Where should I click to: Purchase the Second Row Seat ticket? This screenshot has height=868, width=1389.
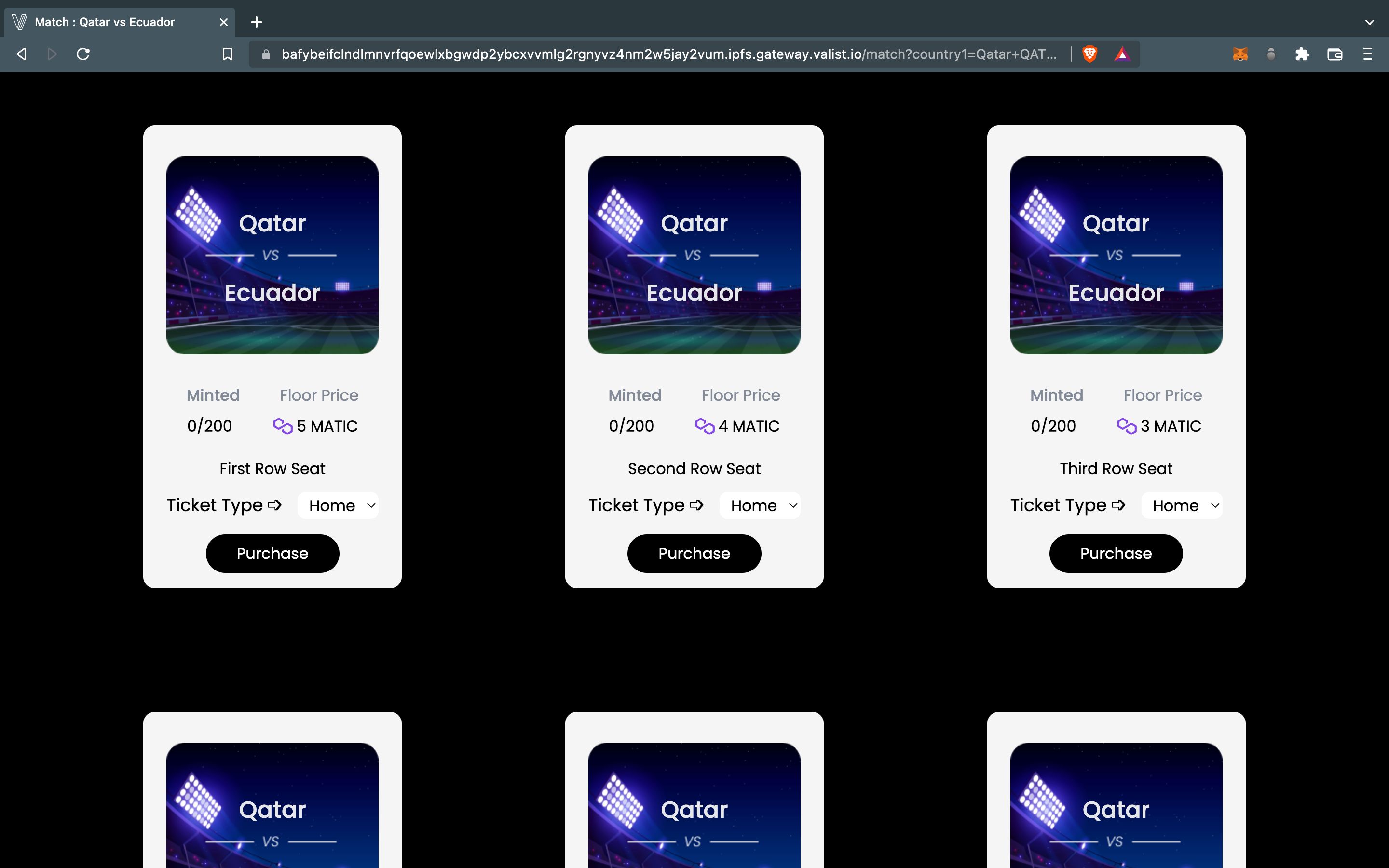(694, 554)
